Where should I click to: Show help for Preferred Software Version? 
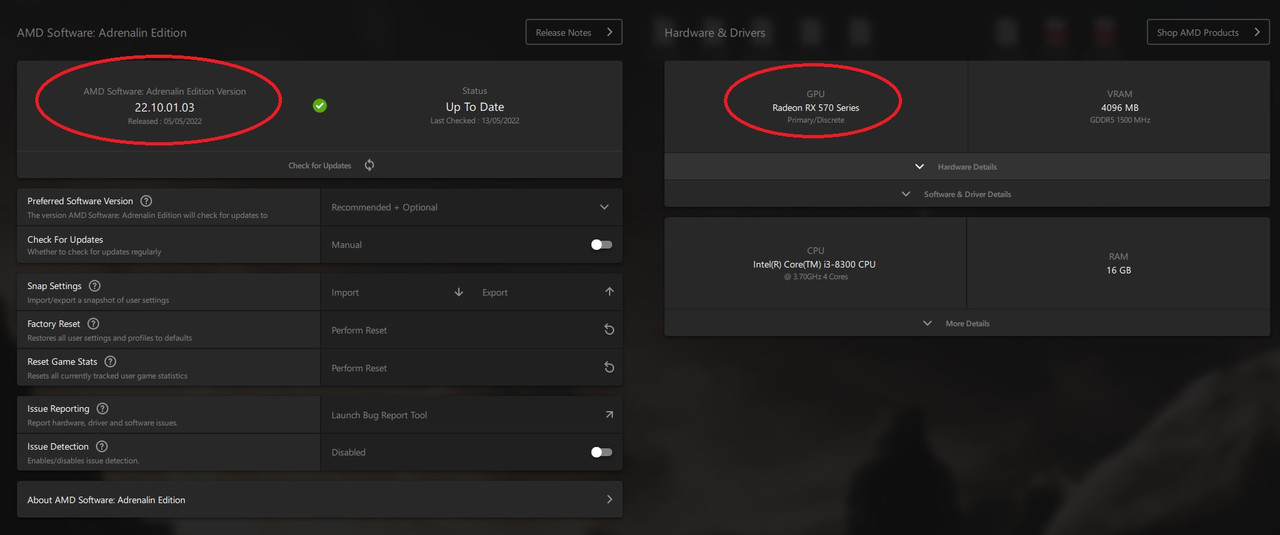coord(146,201)
